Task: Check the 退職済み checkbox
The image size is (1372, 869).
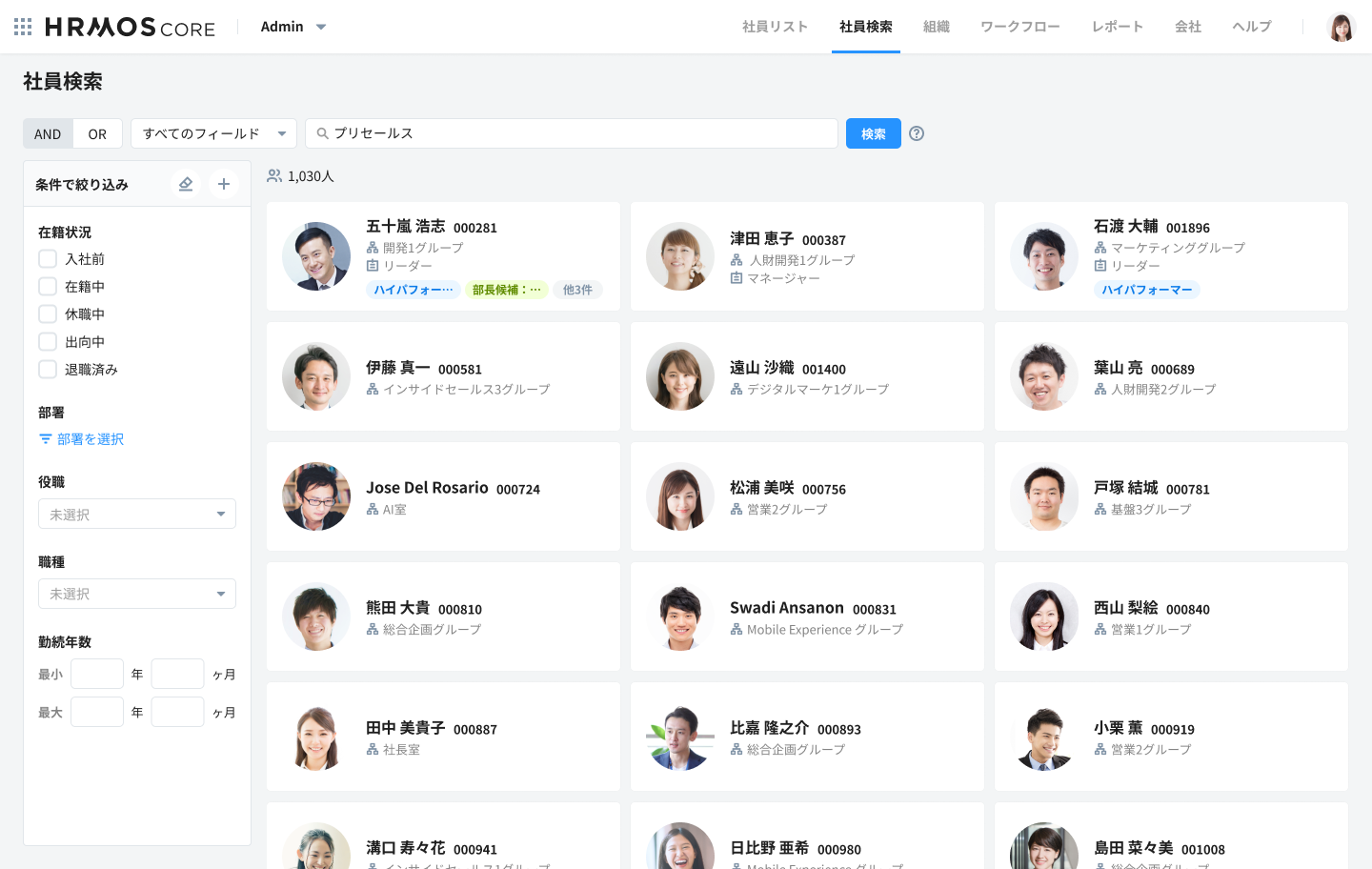Action: (x=48, y=369)
